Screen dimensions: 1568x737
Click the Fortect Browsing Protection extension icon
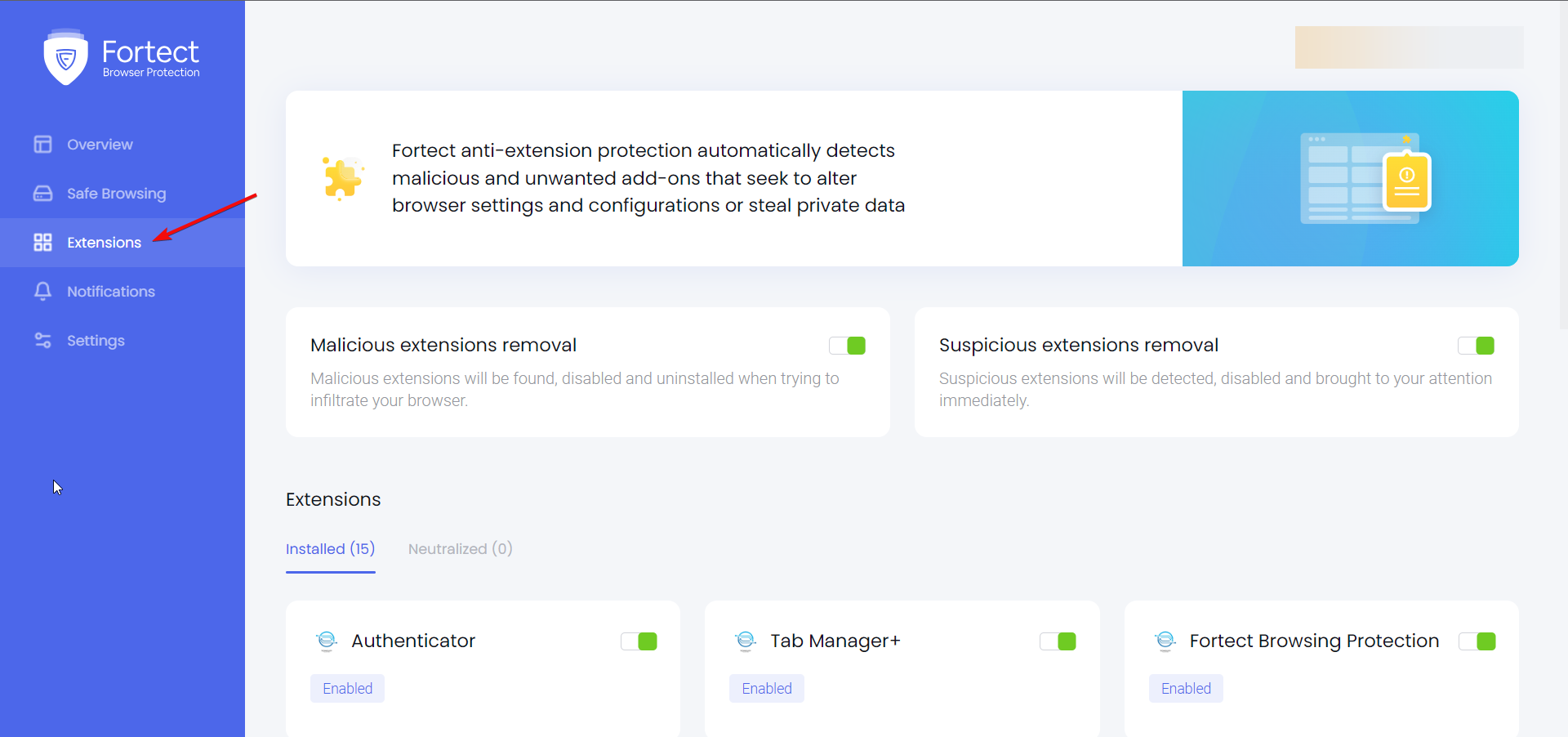(x=1165, y=641)
